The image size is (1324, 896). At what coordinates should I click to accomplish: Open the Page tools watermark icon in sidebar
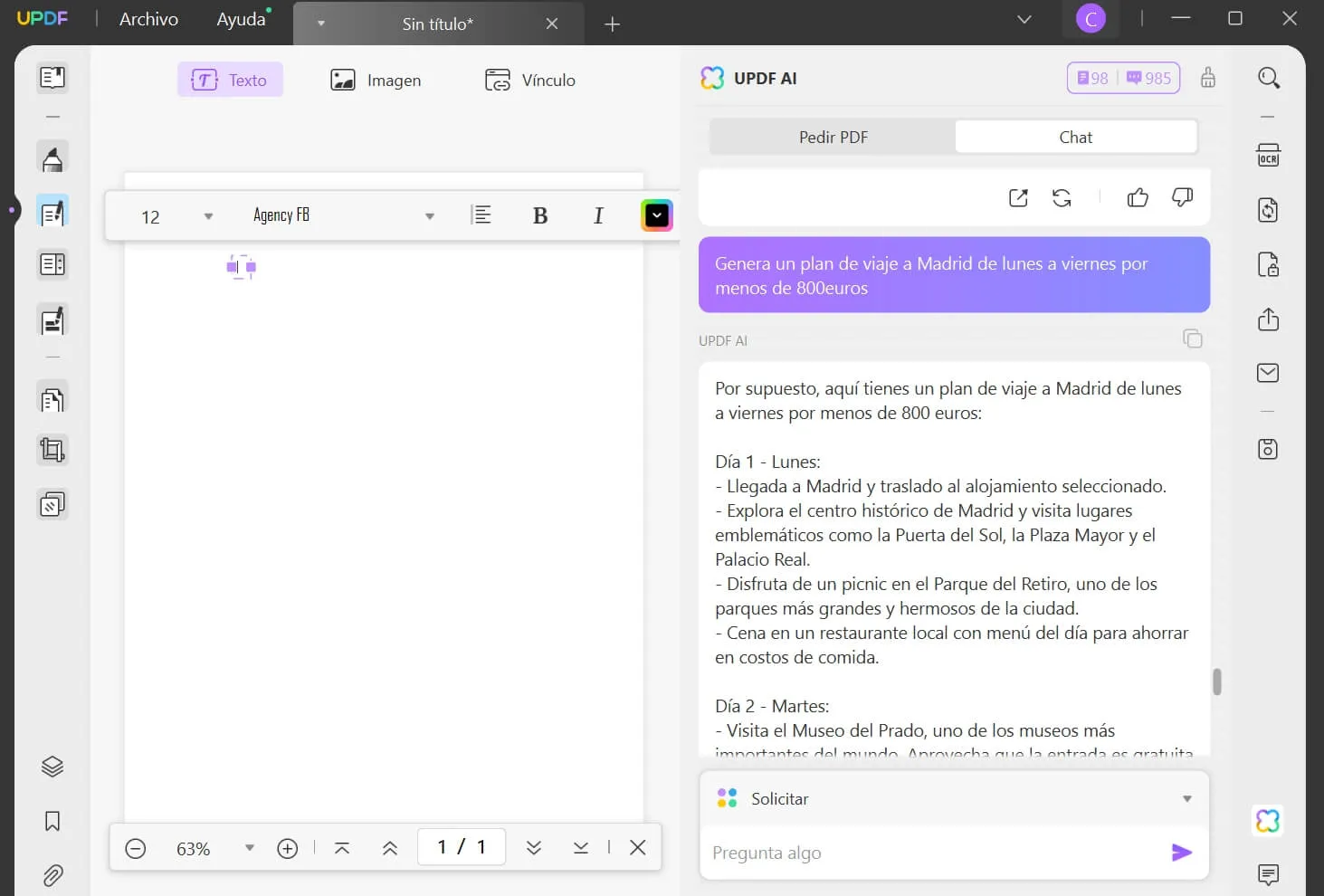tap(52, 504)
